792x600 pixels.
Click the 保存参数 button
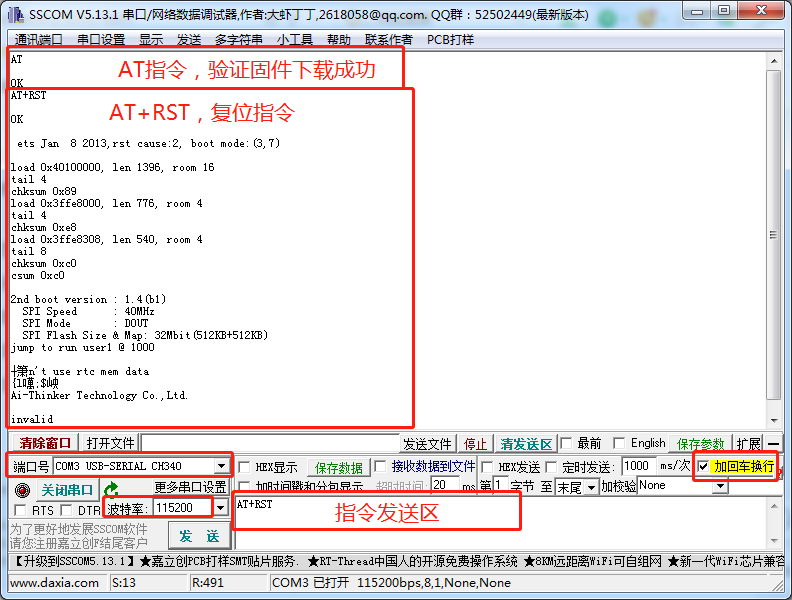[700, 444]
